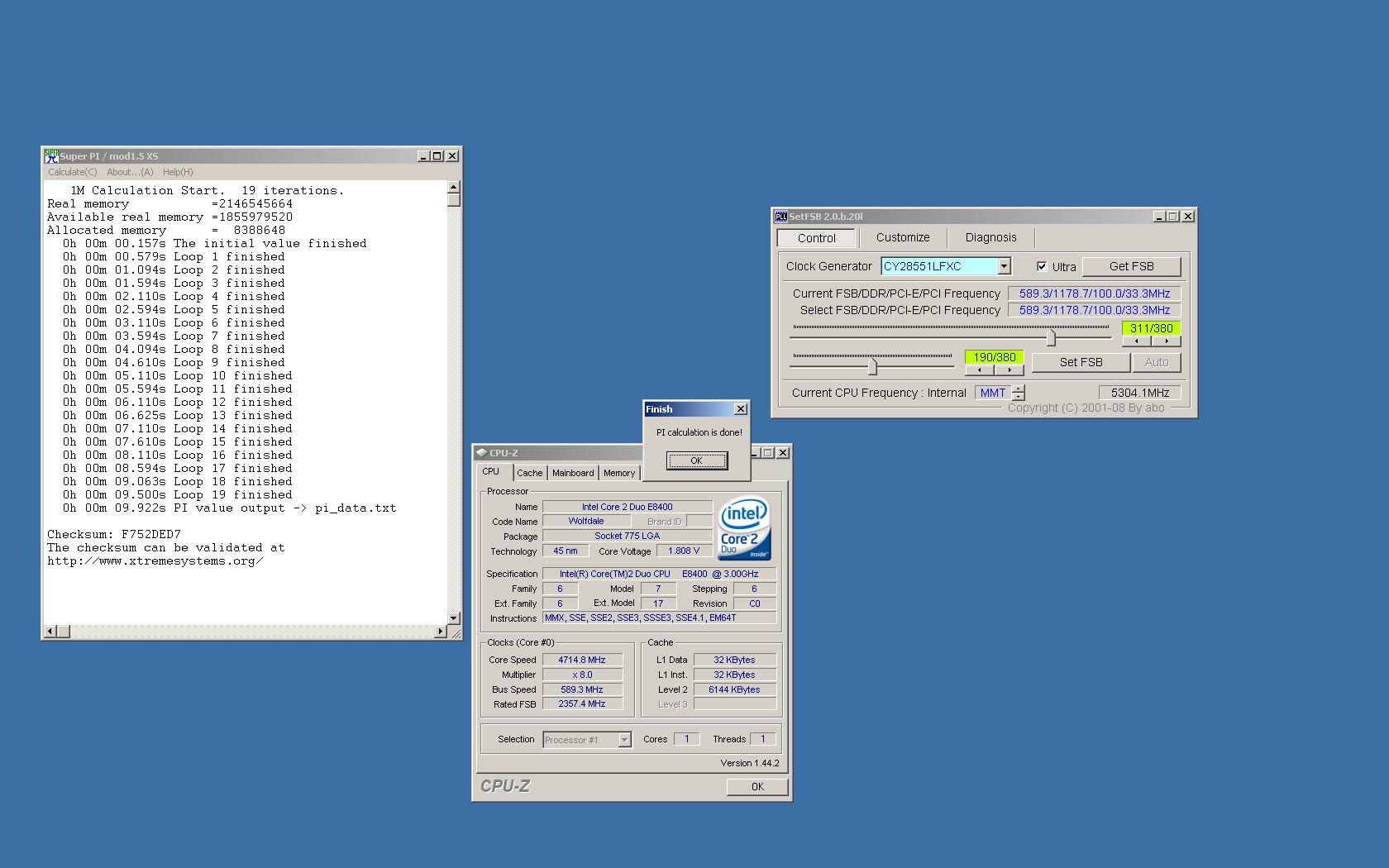Click the Core Voltage 1.808 V field
Image resolution: width=1389 pixels, height=868 pixels.
pos(684,551)
